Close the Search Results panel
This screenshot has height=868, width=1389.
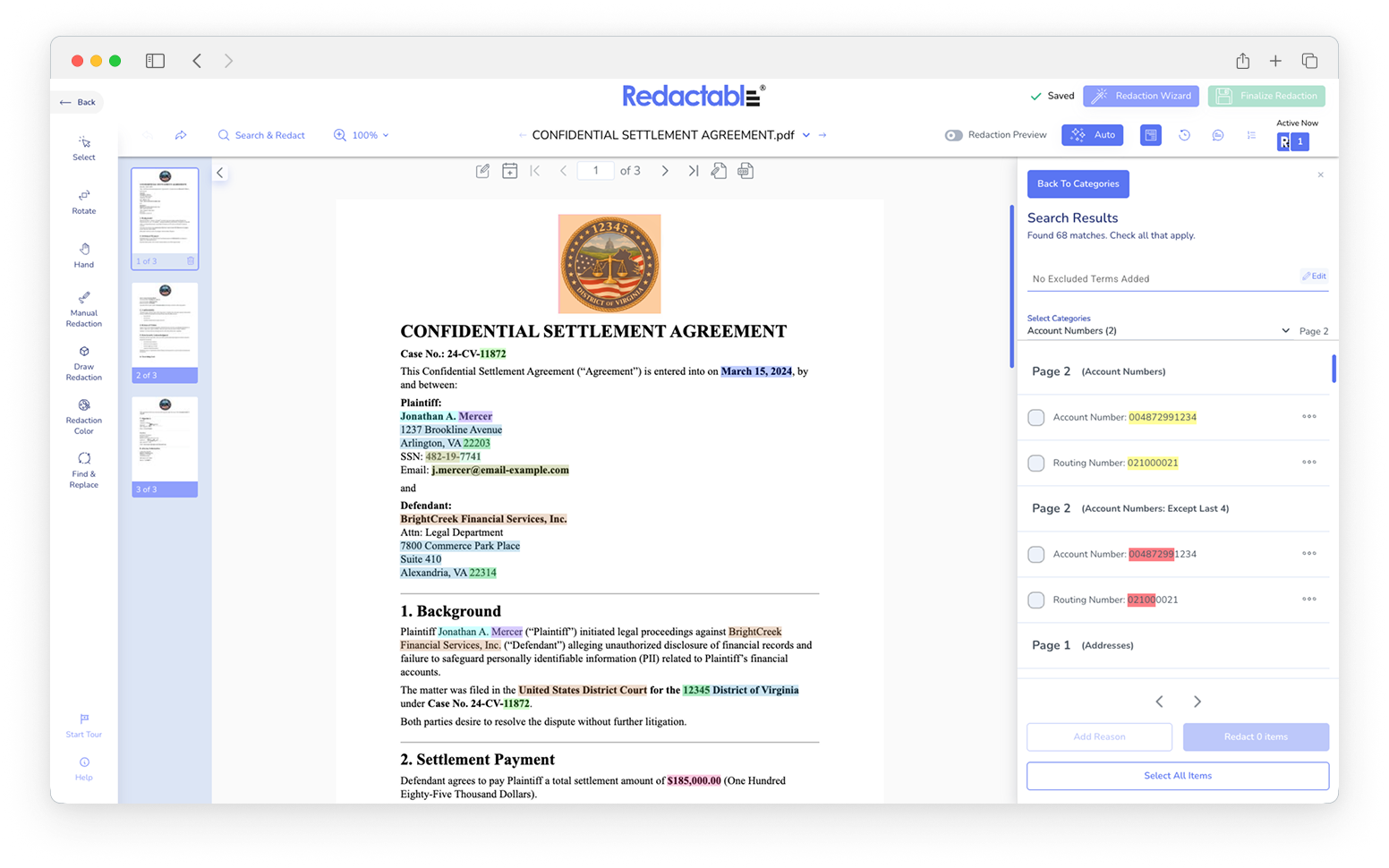(1321, 174)
